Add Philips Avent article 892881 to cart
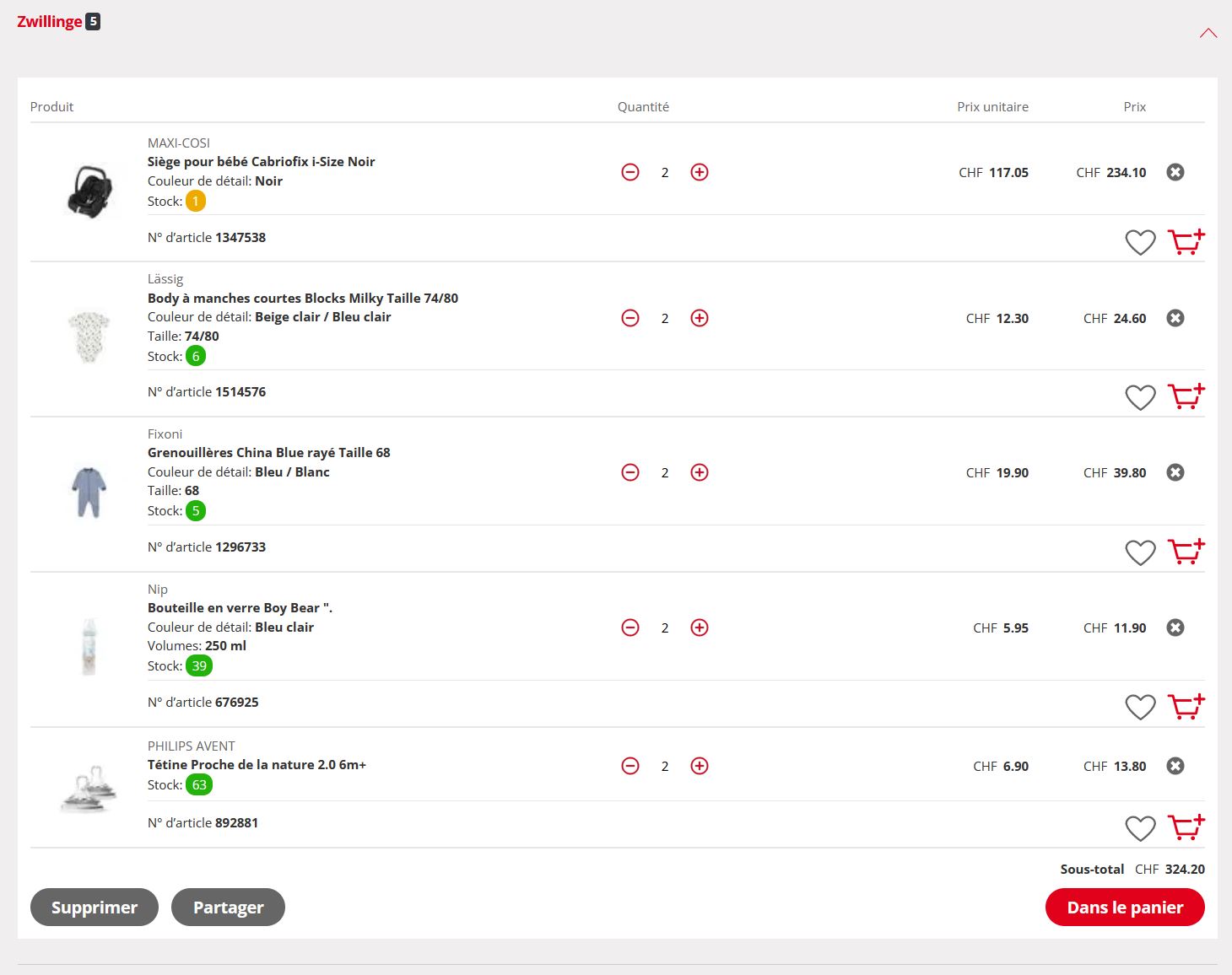 (1186, 827)
